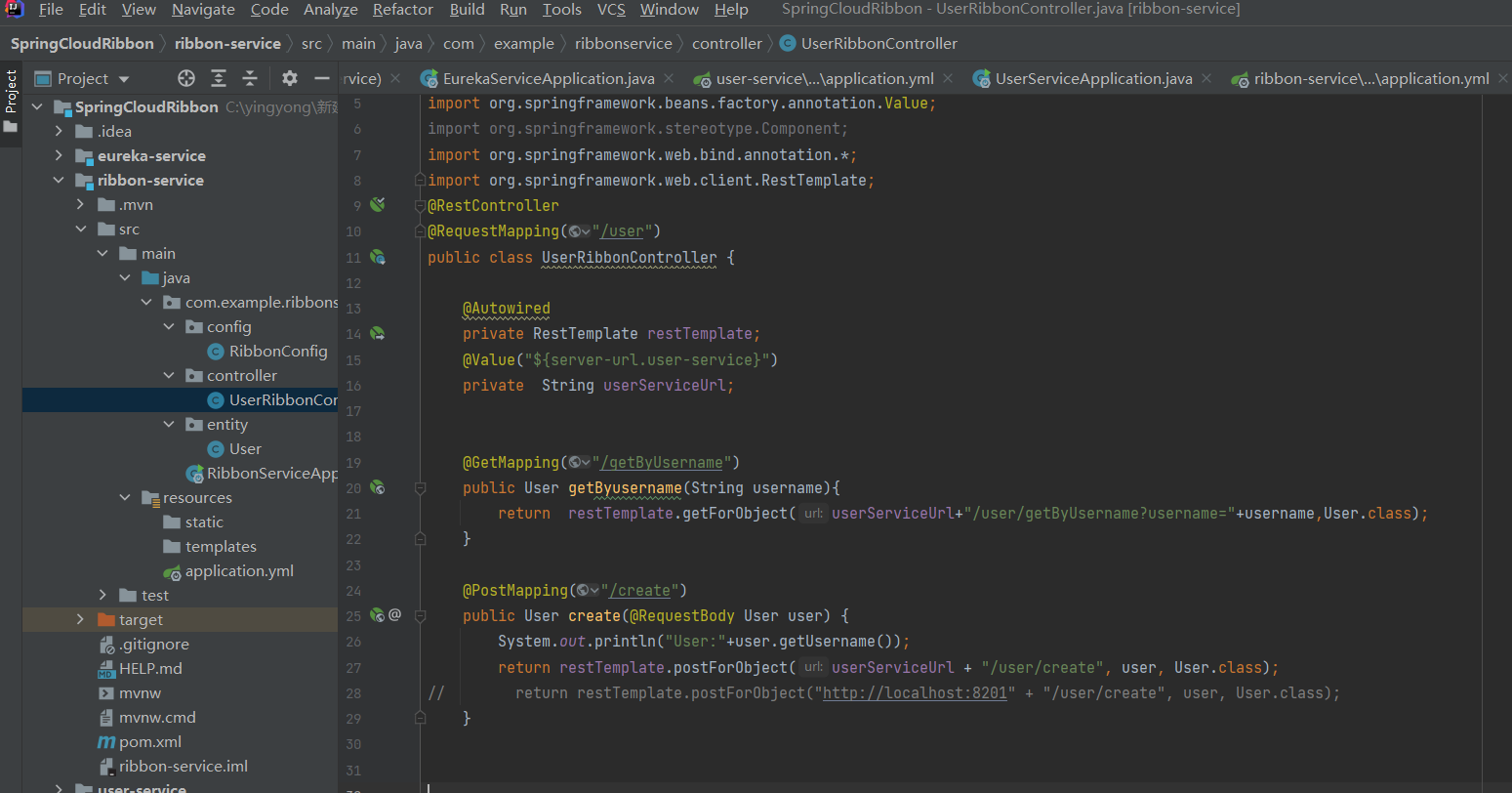Click the autowired gutter icon beside restTemplate field

pos(378,334)
